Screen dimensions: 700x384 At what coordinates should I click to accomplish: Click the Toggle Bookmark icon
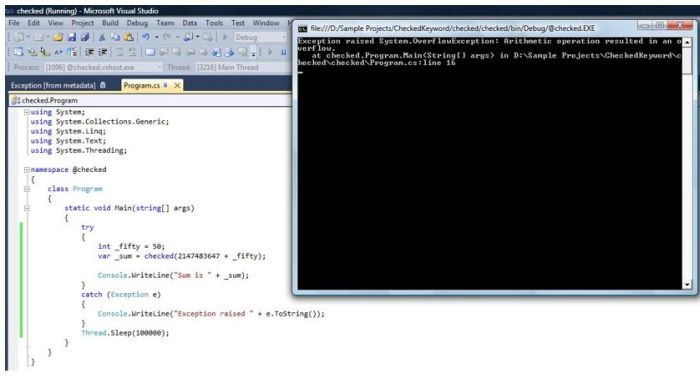click(x=150, y=52)
